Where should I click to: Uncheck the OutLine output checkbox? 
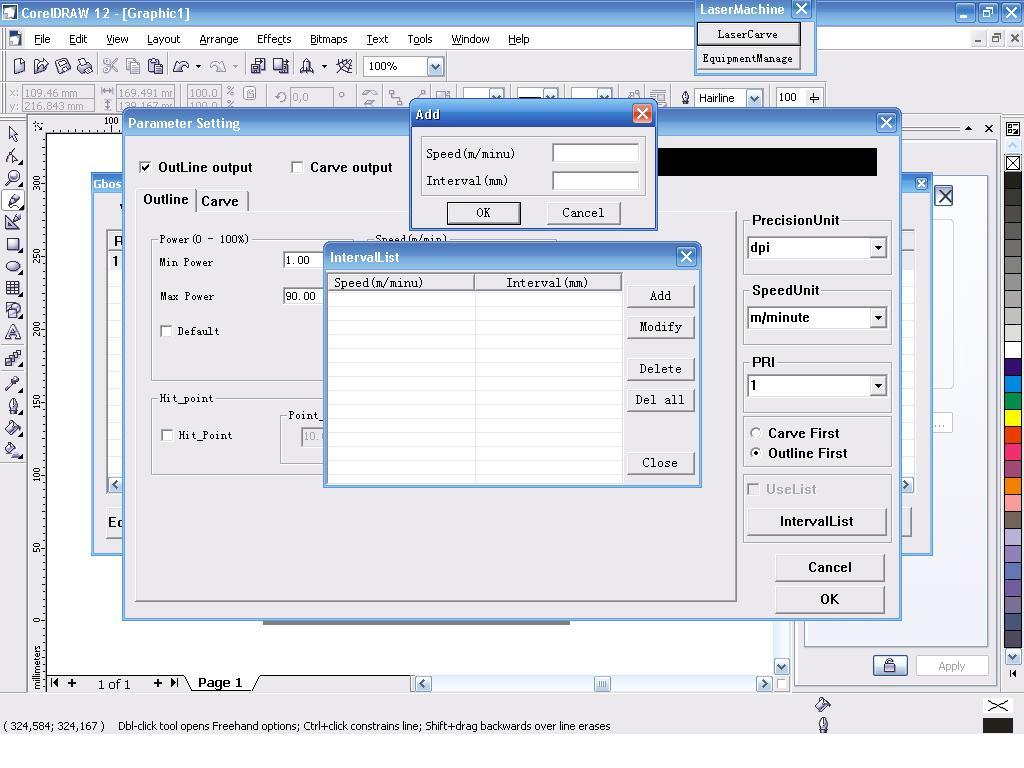click(145, 167)
